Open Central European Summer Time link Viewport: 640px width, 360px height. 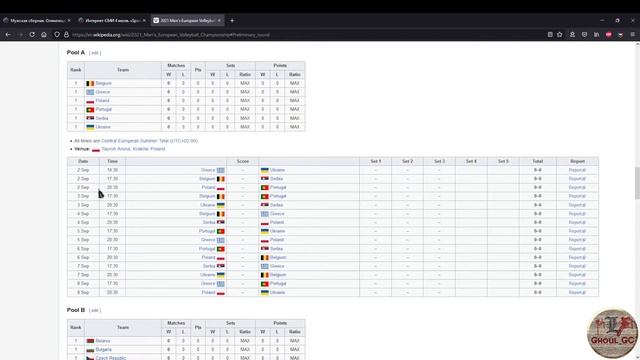tap(135, 141)
